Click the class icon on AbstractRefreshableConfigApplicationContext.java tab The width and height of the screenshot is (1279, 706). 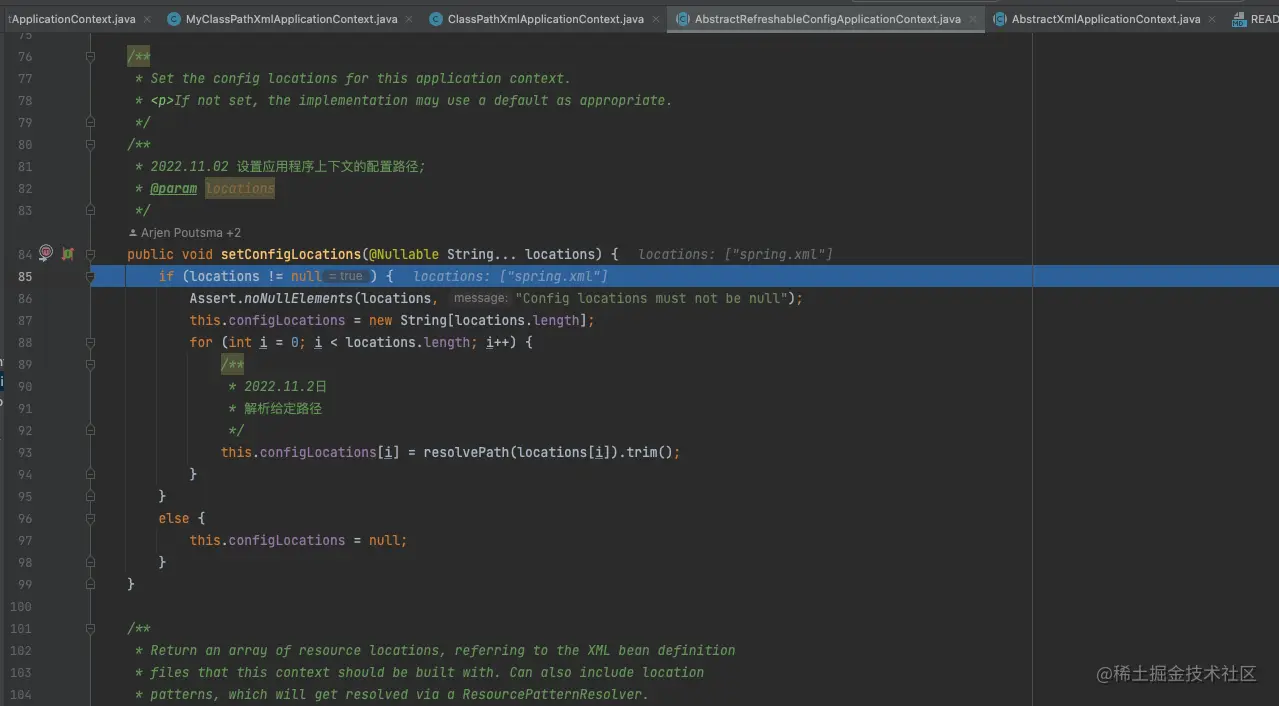(x=683, y=19)
